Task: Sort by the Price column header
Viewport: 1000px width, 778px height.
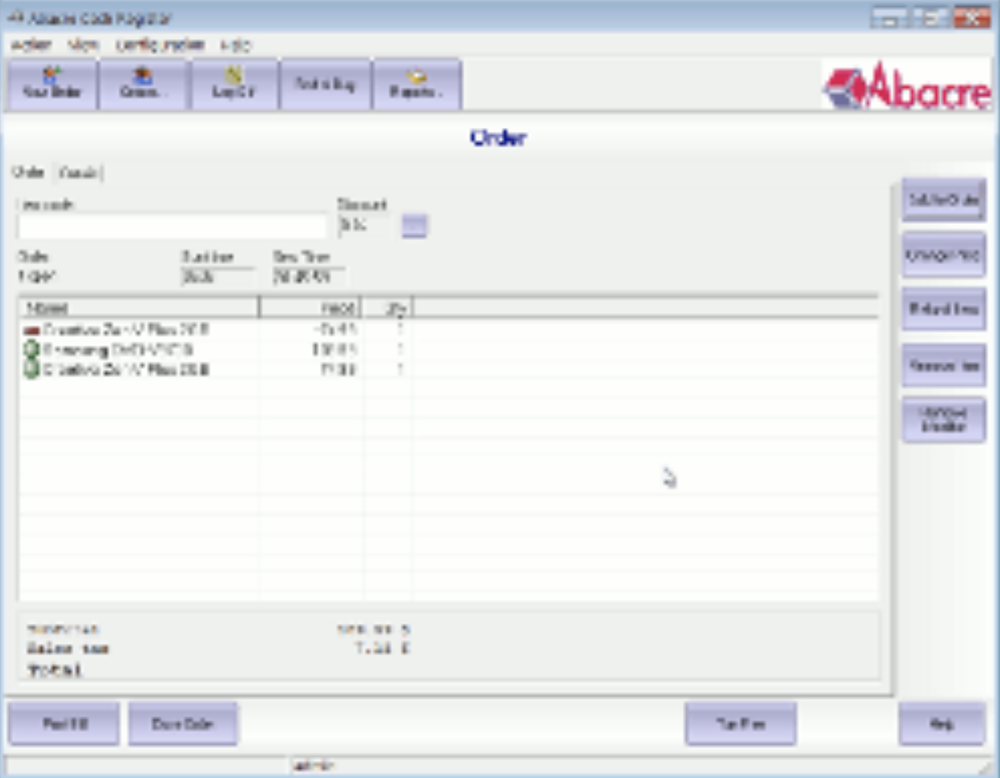Action: 311,308
